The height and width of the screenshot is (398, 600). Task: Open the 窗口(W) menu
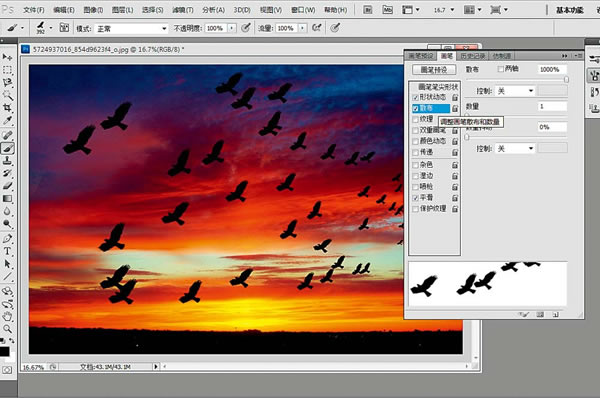pos(303,10)
